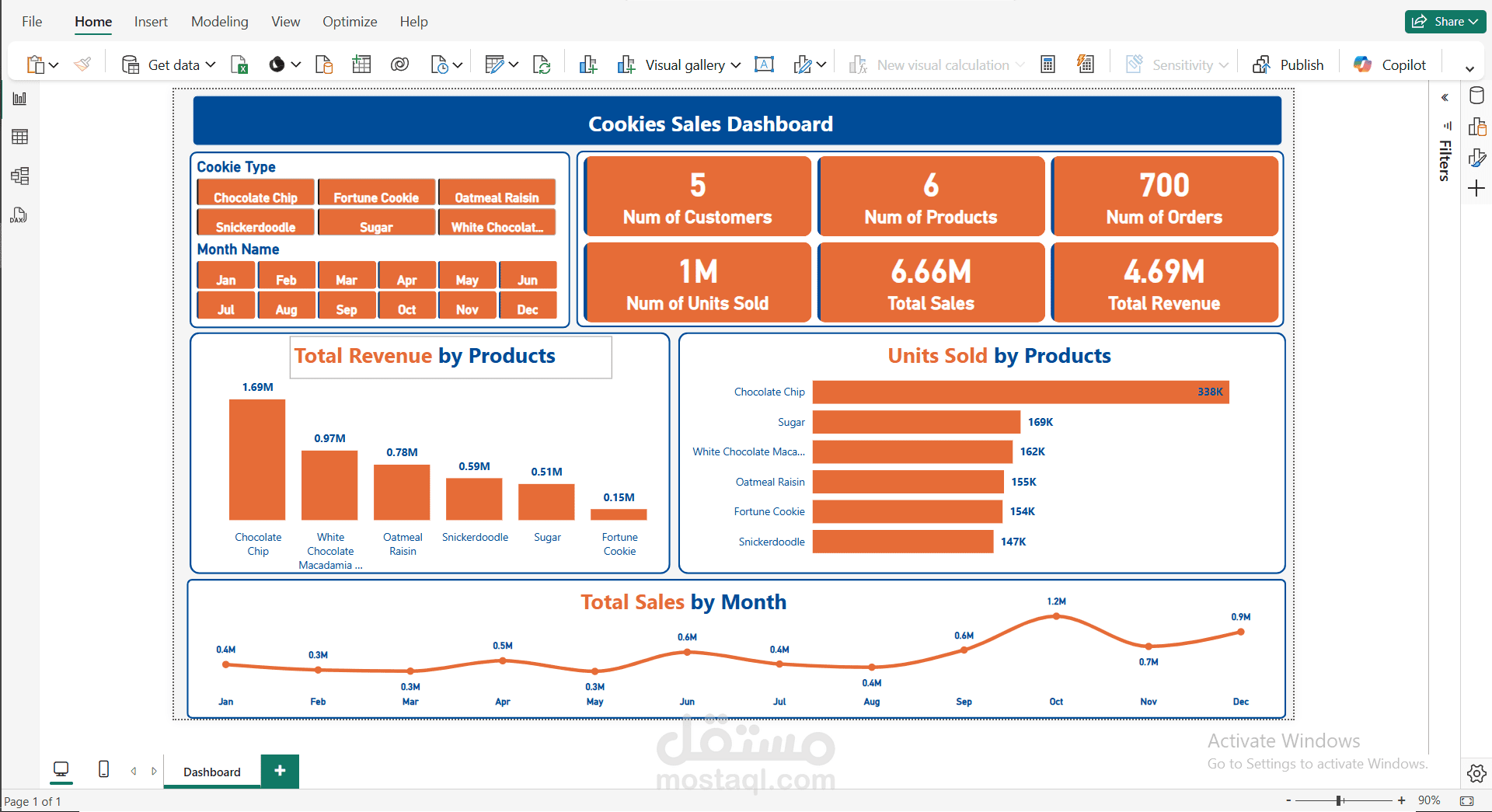The height and width of the screenshot is (812, 1492).
Task: Toggle Oatmeal Raisin slicer tile
Action: (x=497, y=193)
